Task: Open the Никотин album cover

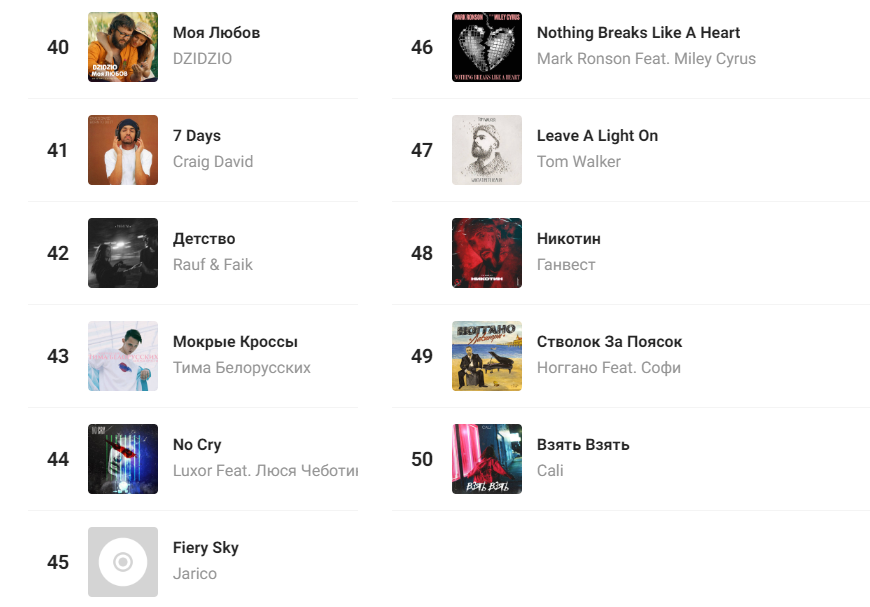Action: click(487, 253)
